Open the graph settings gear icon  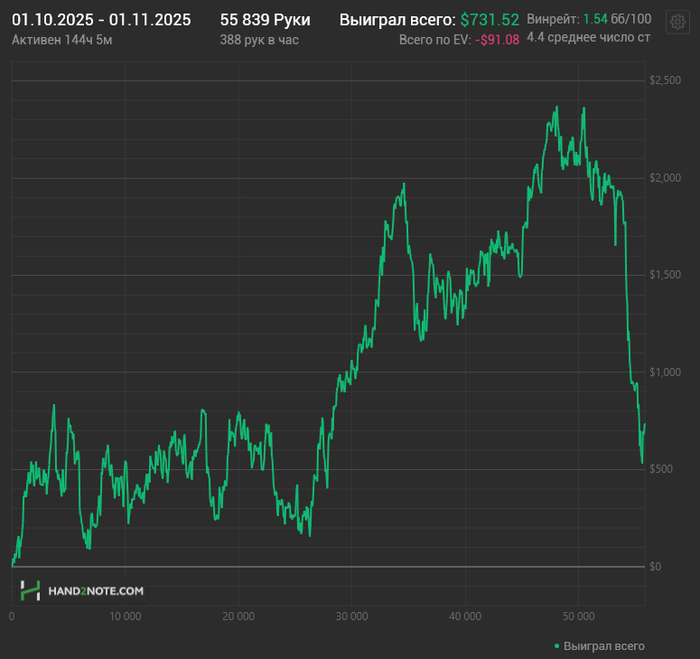(677, 22)
